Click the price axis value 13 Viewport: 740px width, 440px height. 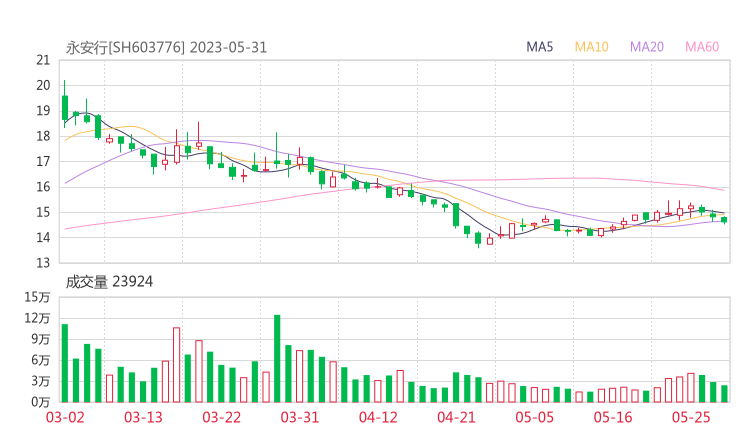43,263
